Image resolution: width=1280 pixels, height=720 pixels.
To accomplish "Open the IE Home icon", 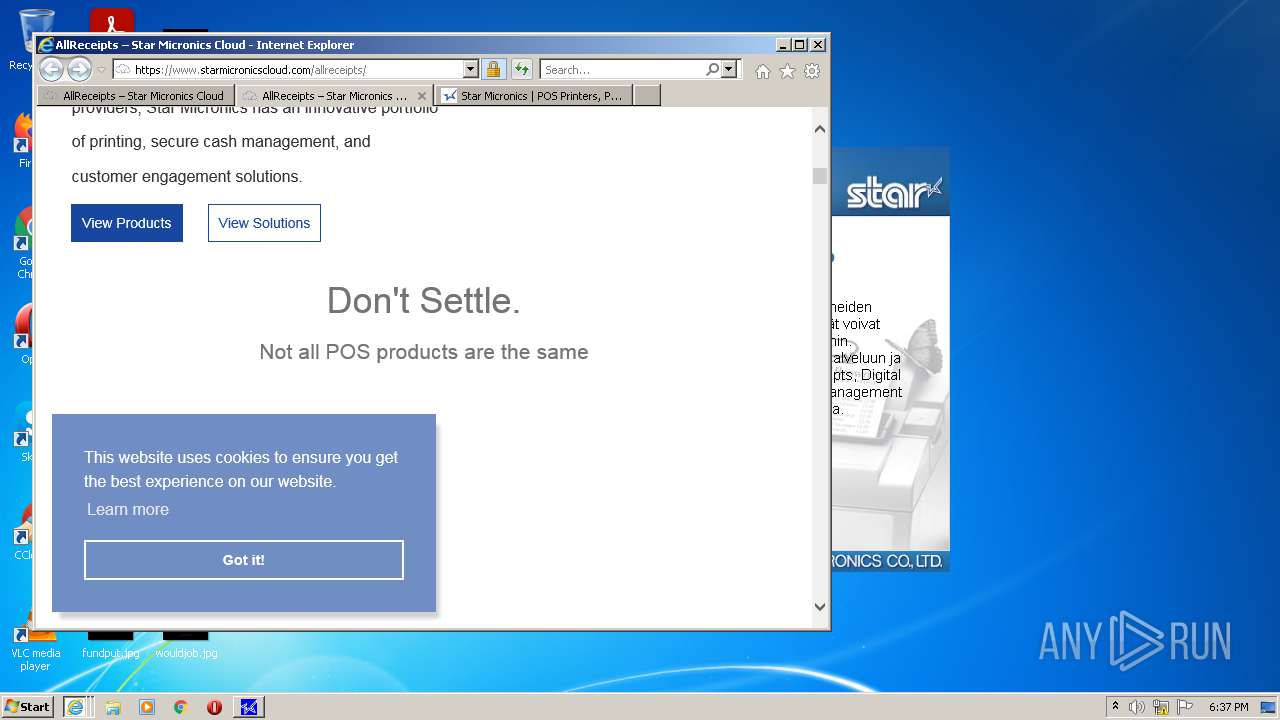I will 763,71.
